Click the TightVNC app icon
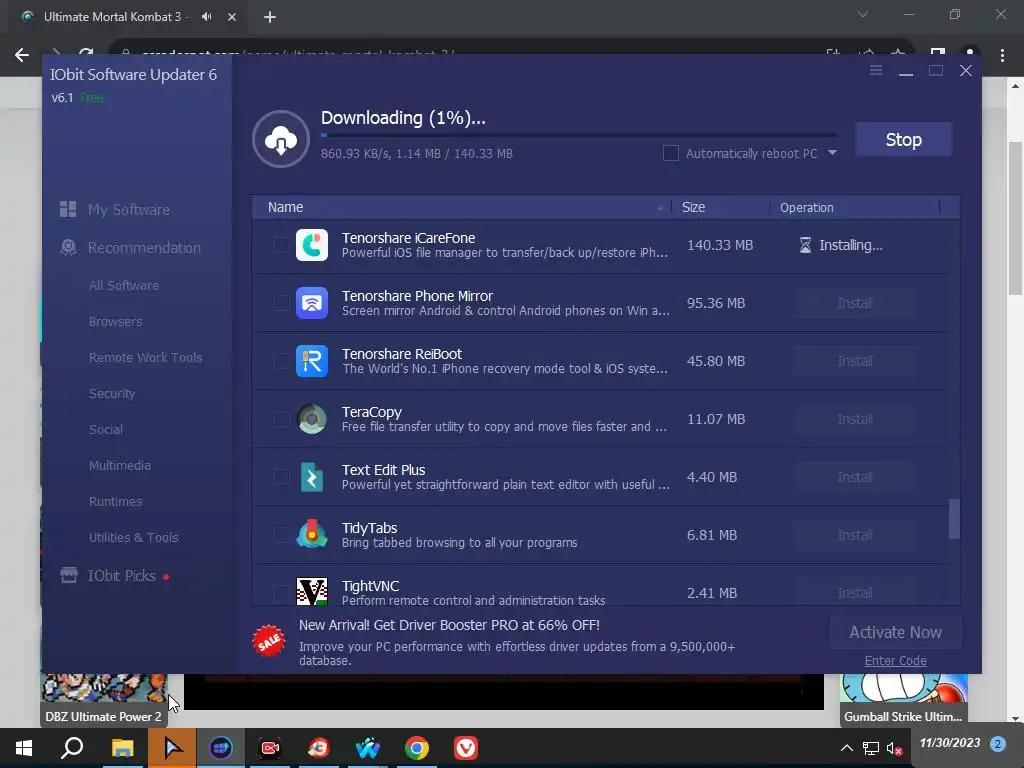Viewport: 1024px width, 768px height. point(312,592)
